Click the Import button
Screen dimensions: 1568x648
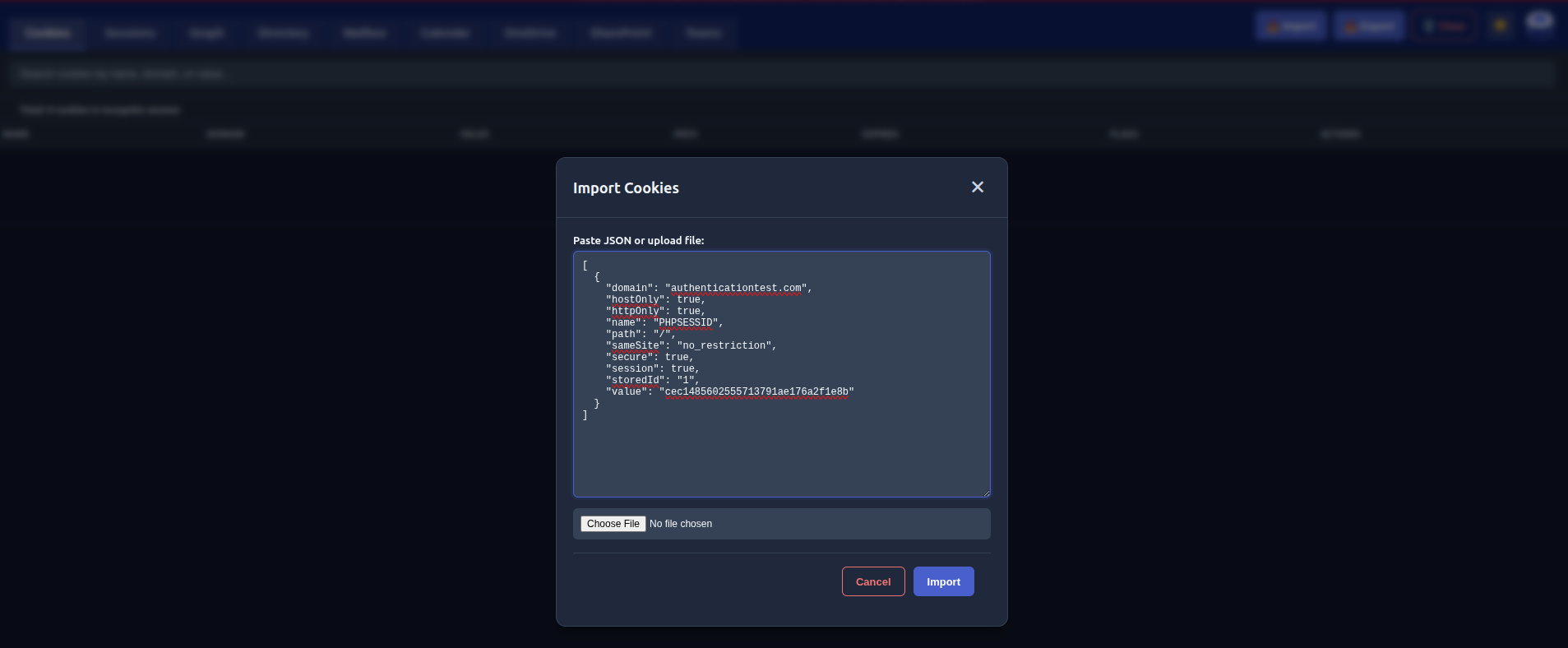point(943,581)
